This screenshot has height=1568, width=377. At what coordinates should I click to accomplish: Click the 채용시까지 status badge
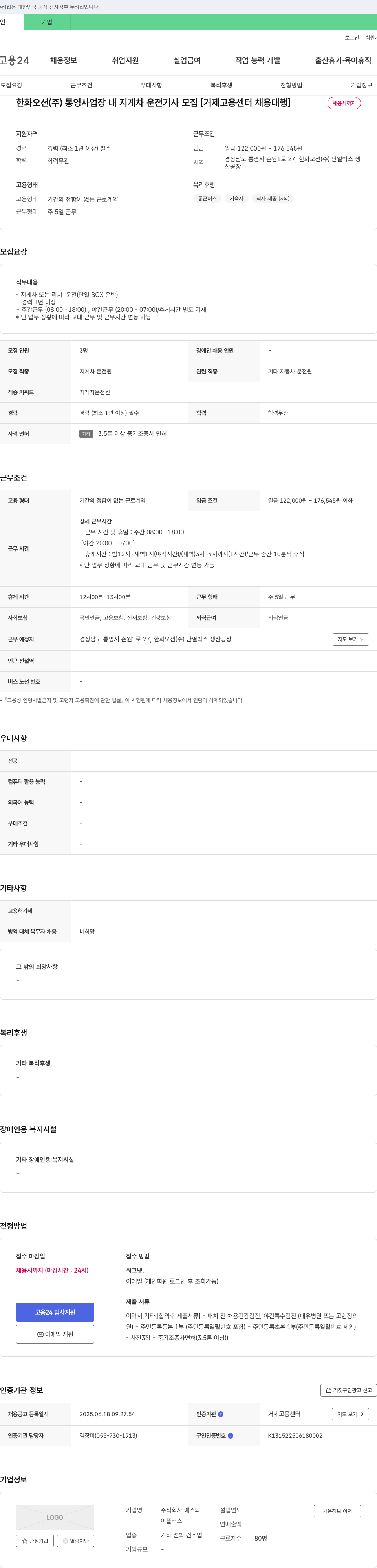[x=344, y=104]
